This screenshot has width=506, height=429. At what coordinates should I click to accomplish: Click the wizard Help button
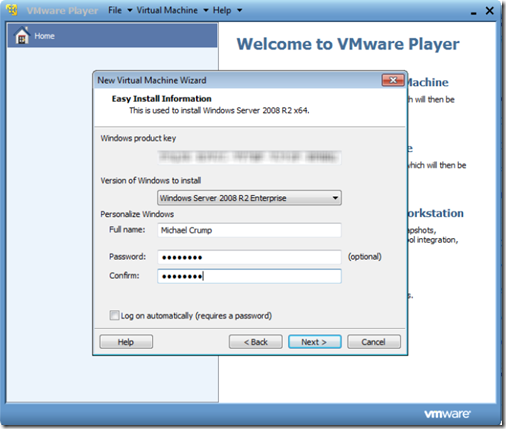pos(126,342)
